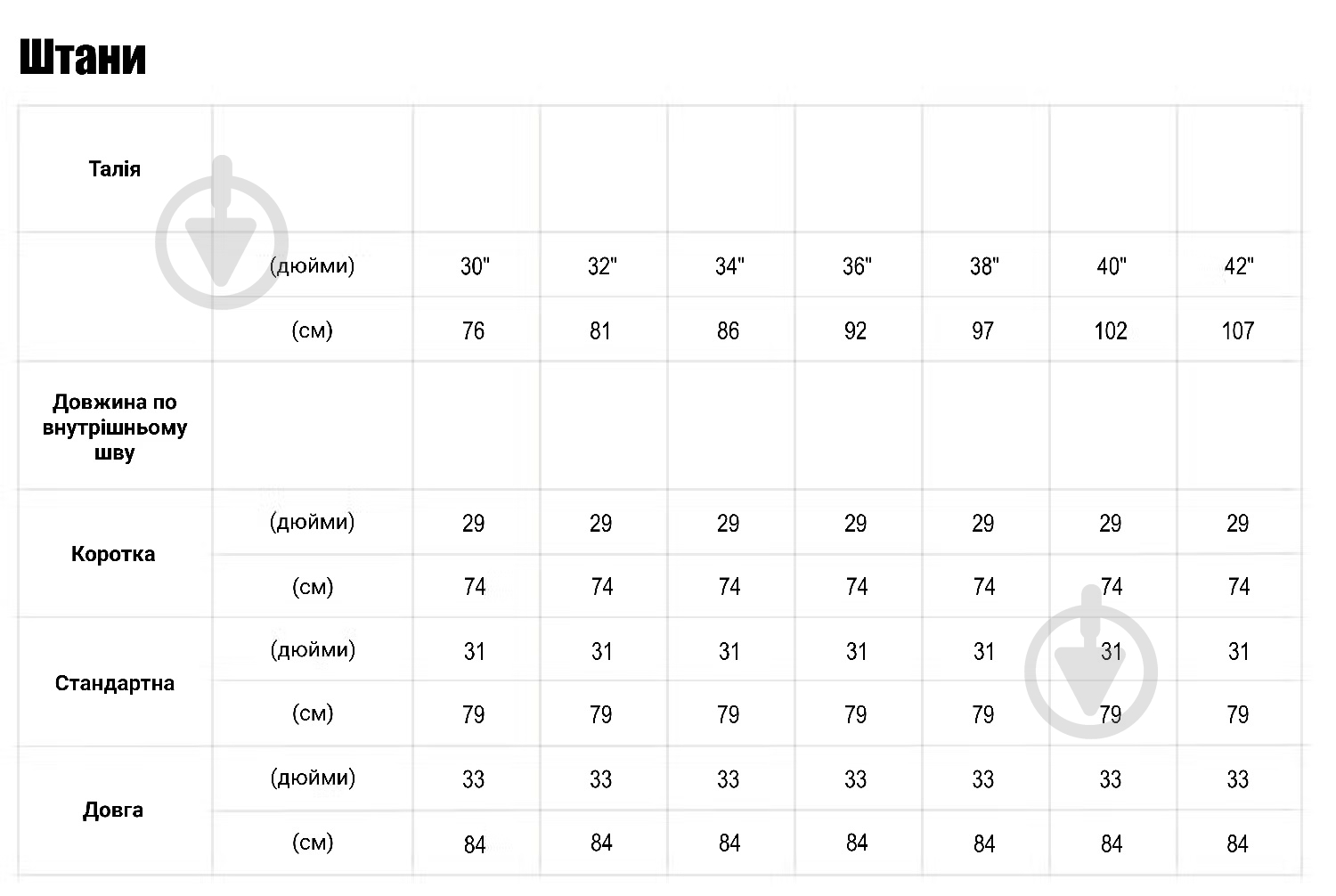1336x896 pixels.
Task: Click the 102 cm waist value
Action: pyautogui.click(x=1111, y=331)
